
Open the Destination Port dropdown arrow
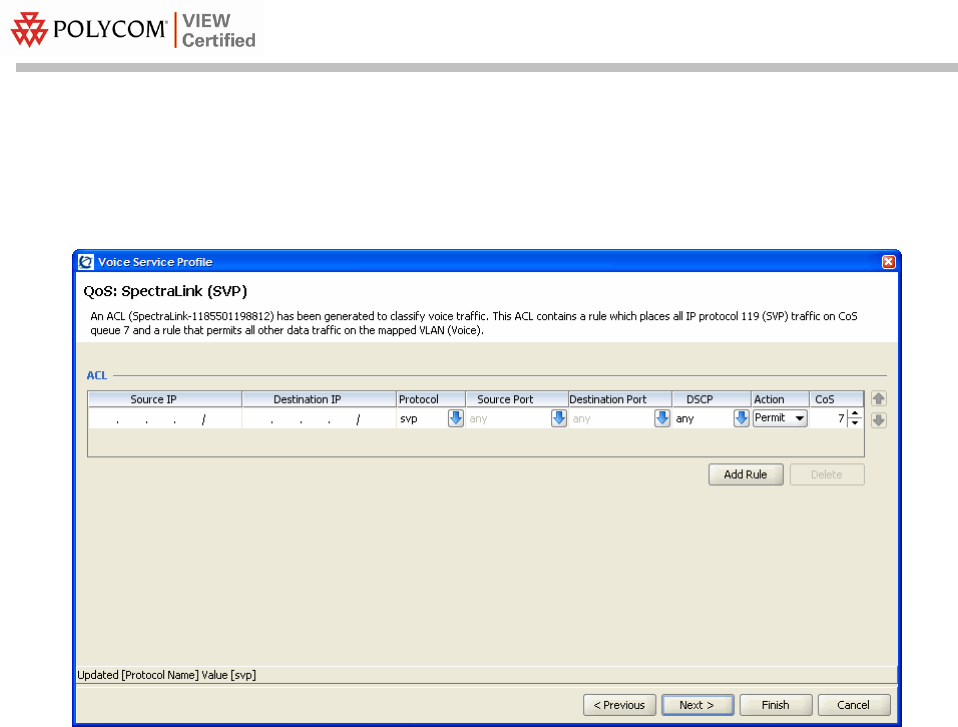[662, 418]
